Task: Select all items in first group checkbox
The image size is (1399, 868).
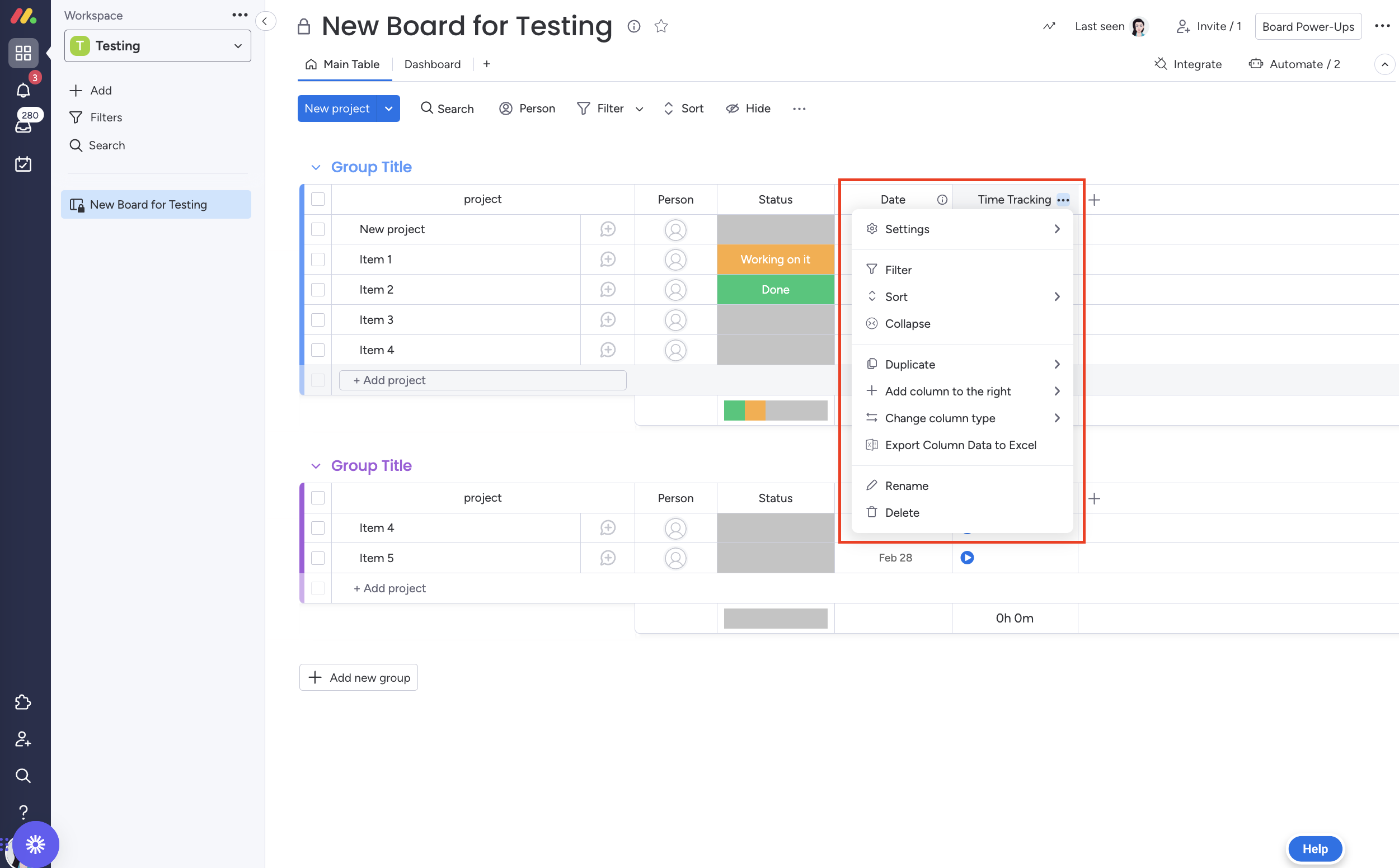Action: 318,199
